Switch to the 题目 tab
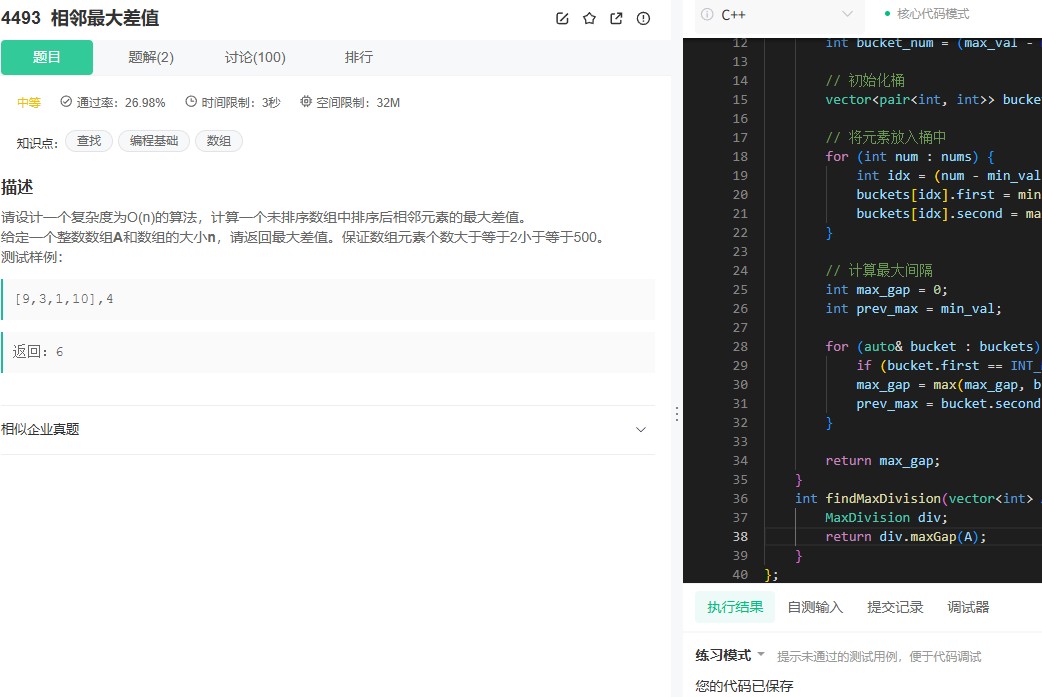 click(x=47, y=57)
